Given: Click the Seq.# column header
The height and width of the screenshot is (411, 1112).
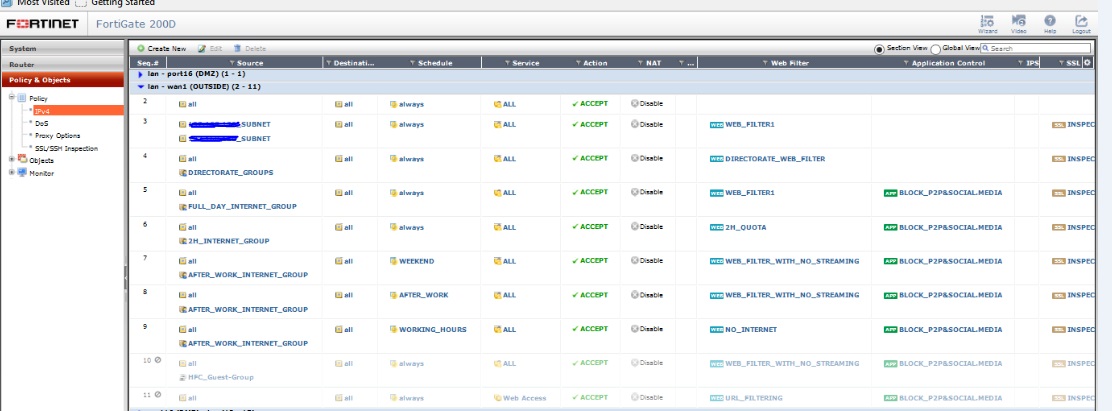Looking at the screenshot, I should pos(148,63).
